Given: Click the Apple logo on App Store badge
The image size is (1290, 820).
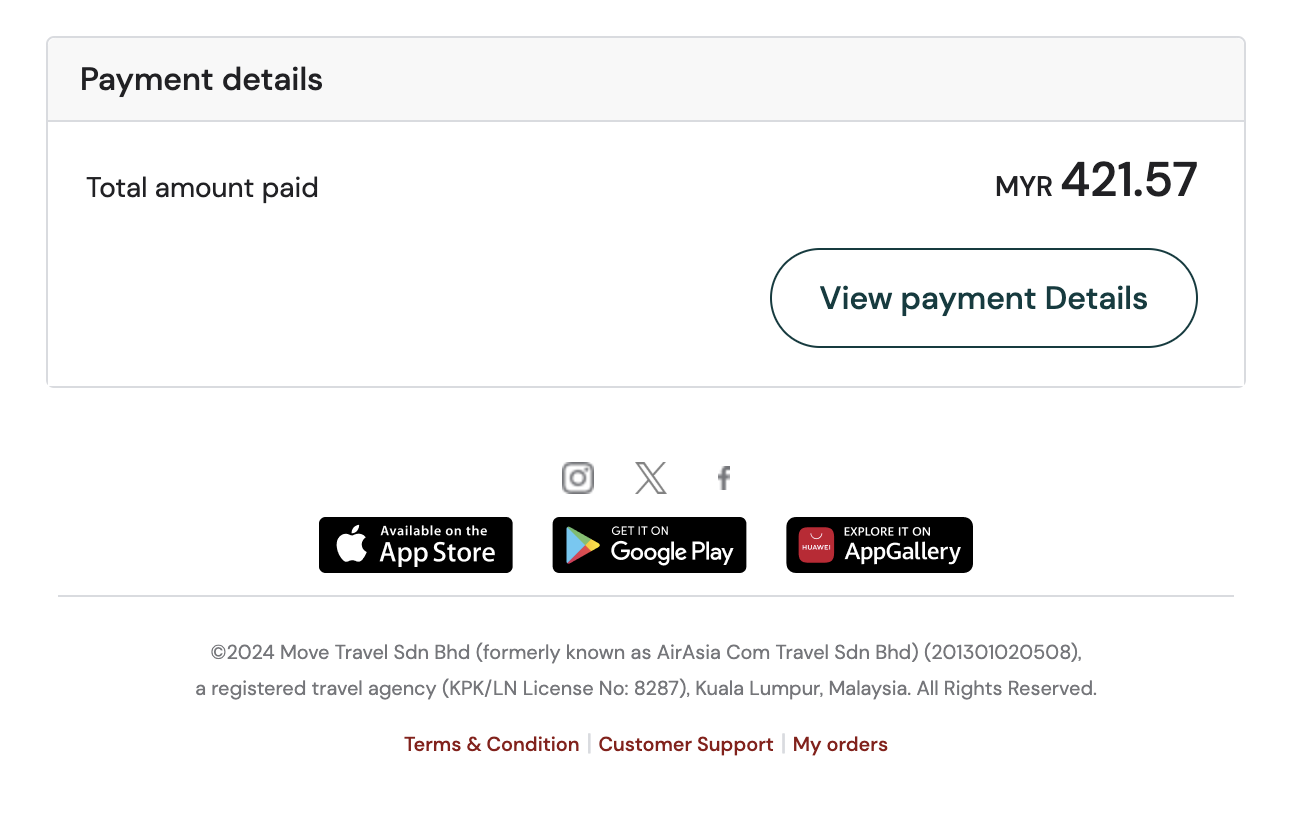Looking at the screenshot, I should tap(351, 546).
